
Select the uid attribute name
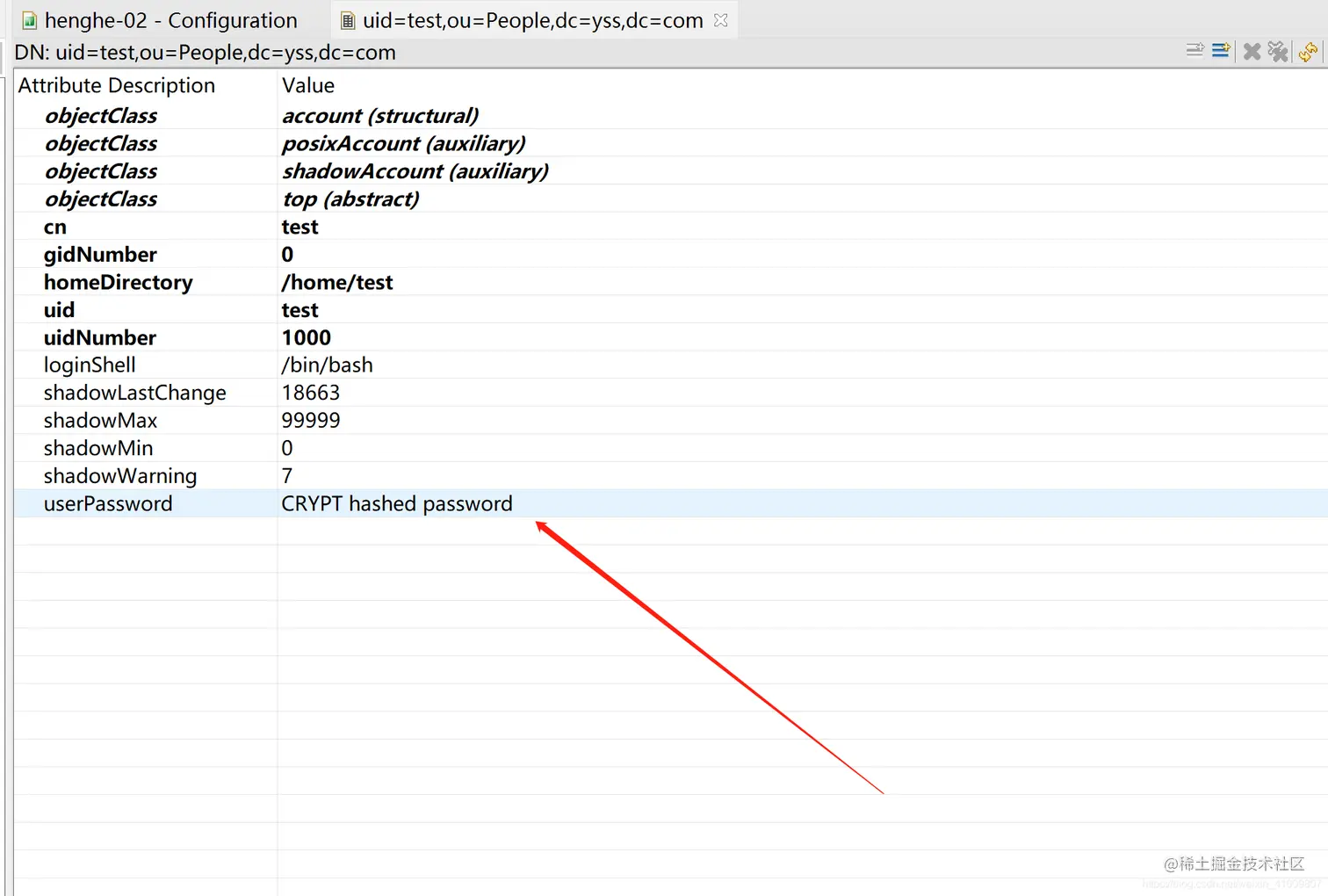coord(59,310)
